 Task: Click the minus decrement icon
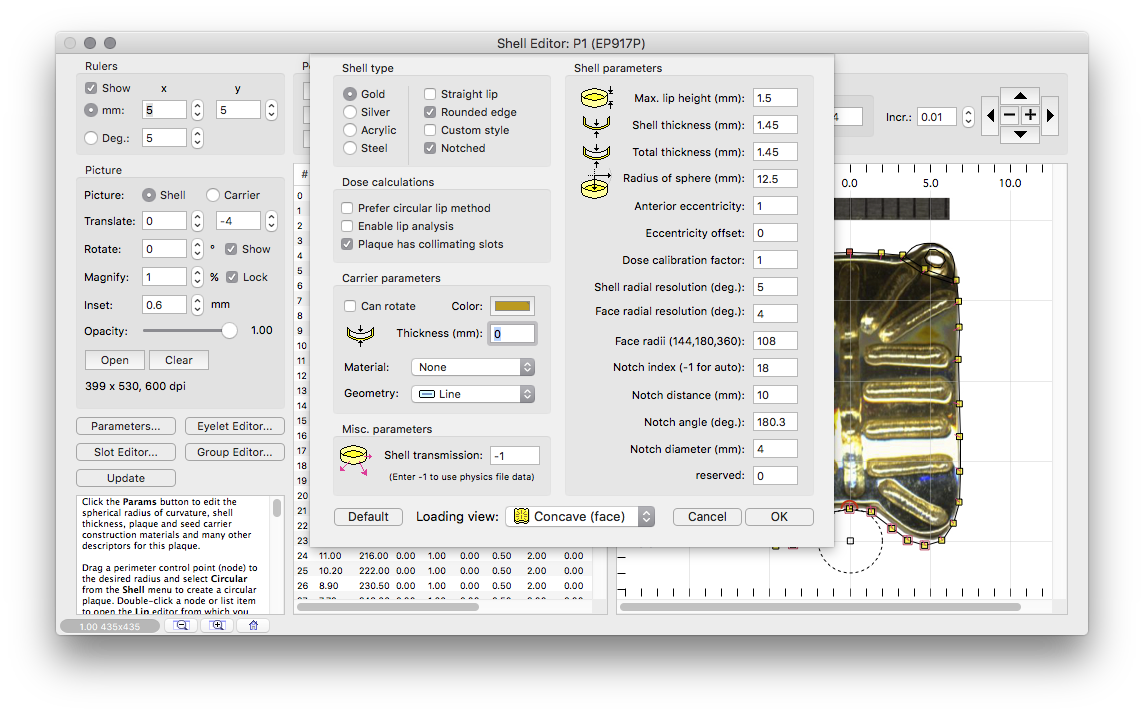[x=1010, y=115]
